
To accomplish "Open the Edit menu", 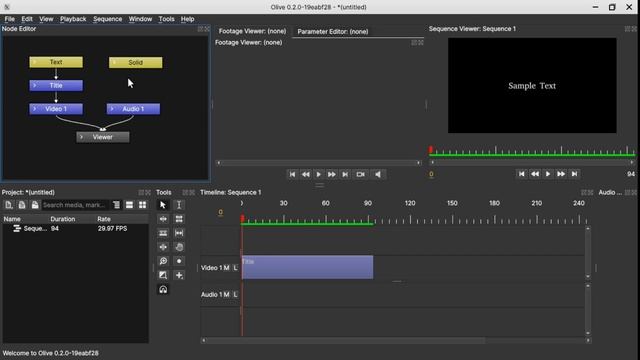I will (27, 19).
